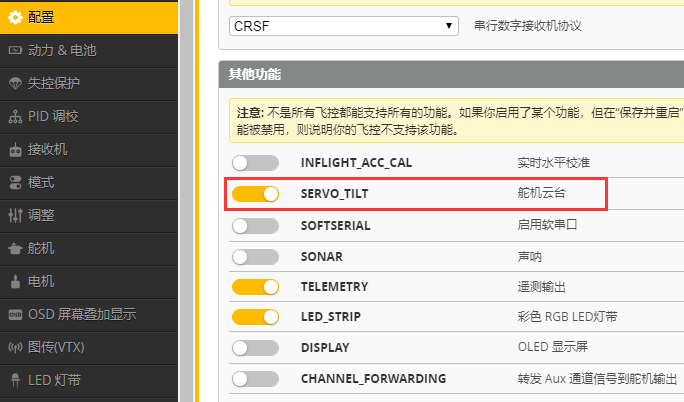The width and height of the screenshot is (684, 402).
Task: Turn off the LED_STRIP toggle
Action: [255, 317]
